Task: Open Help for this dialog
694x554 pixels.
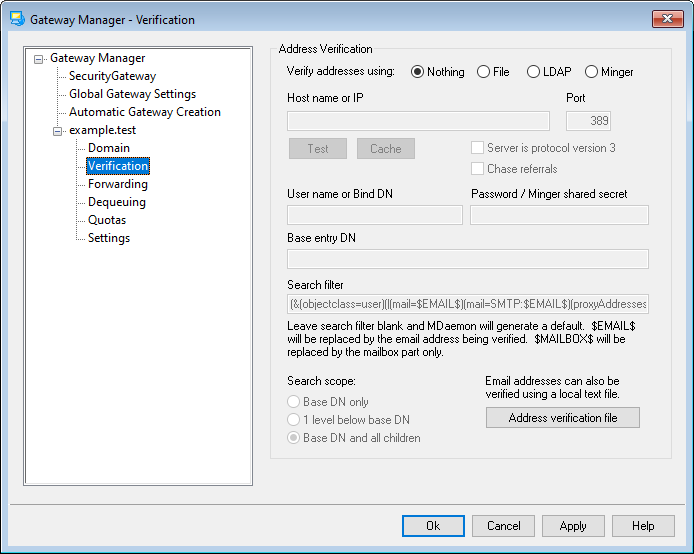Action: coord(643,526)
